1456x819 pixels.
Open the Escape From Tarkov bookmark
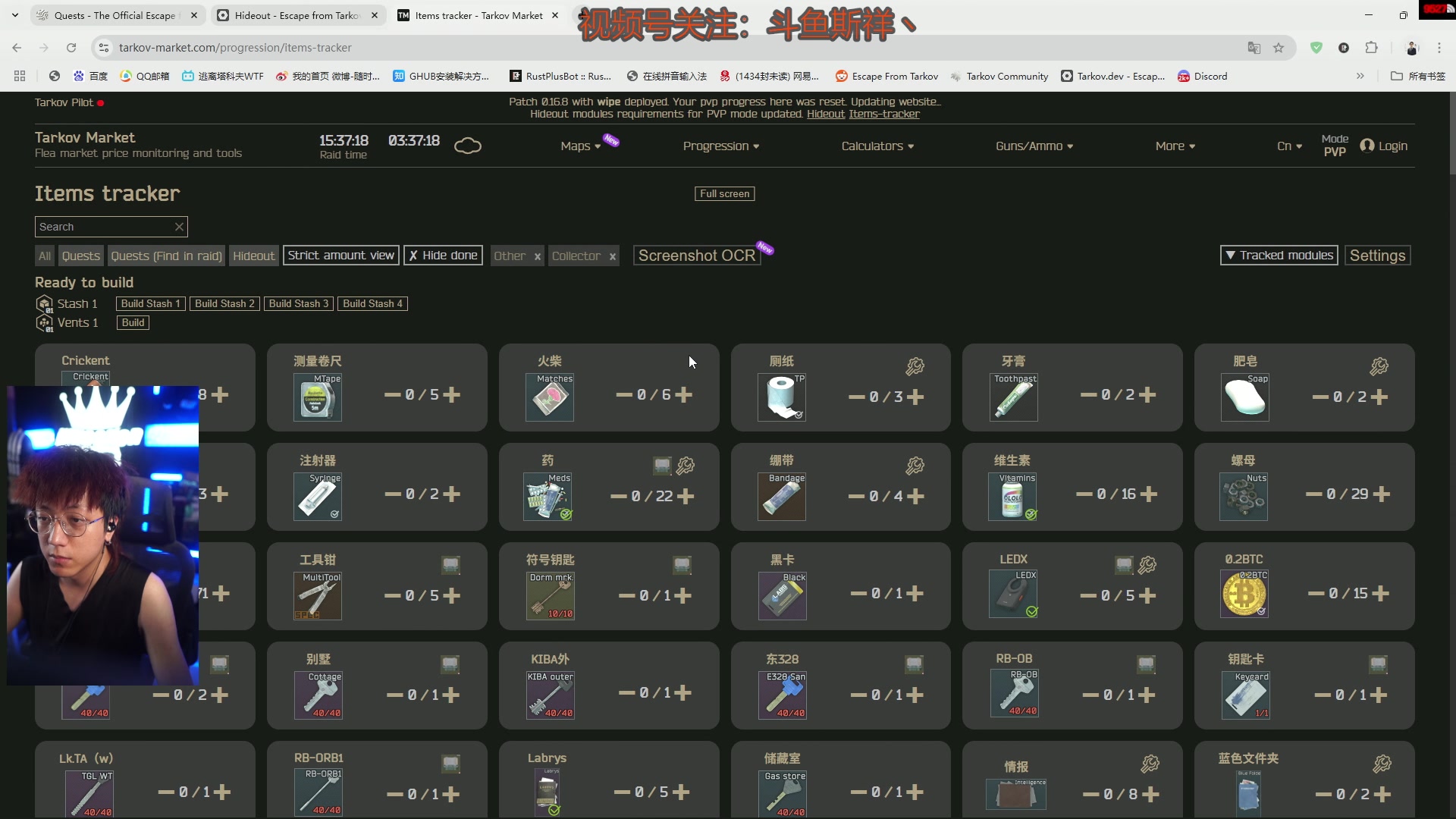(x=886, y=76)
